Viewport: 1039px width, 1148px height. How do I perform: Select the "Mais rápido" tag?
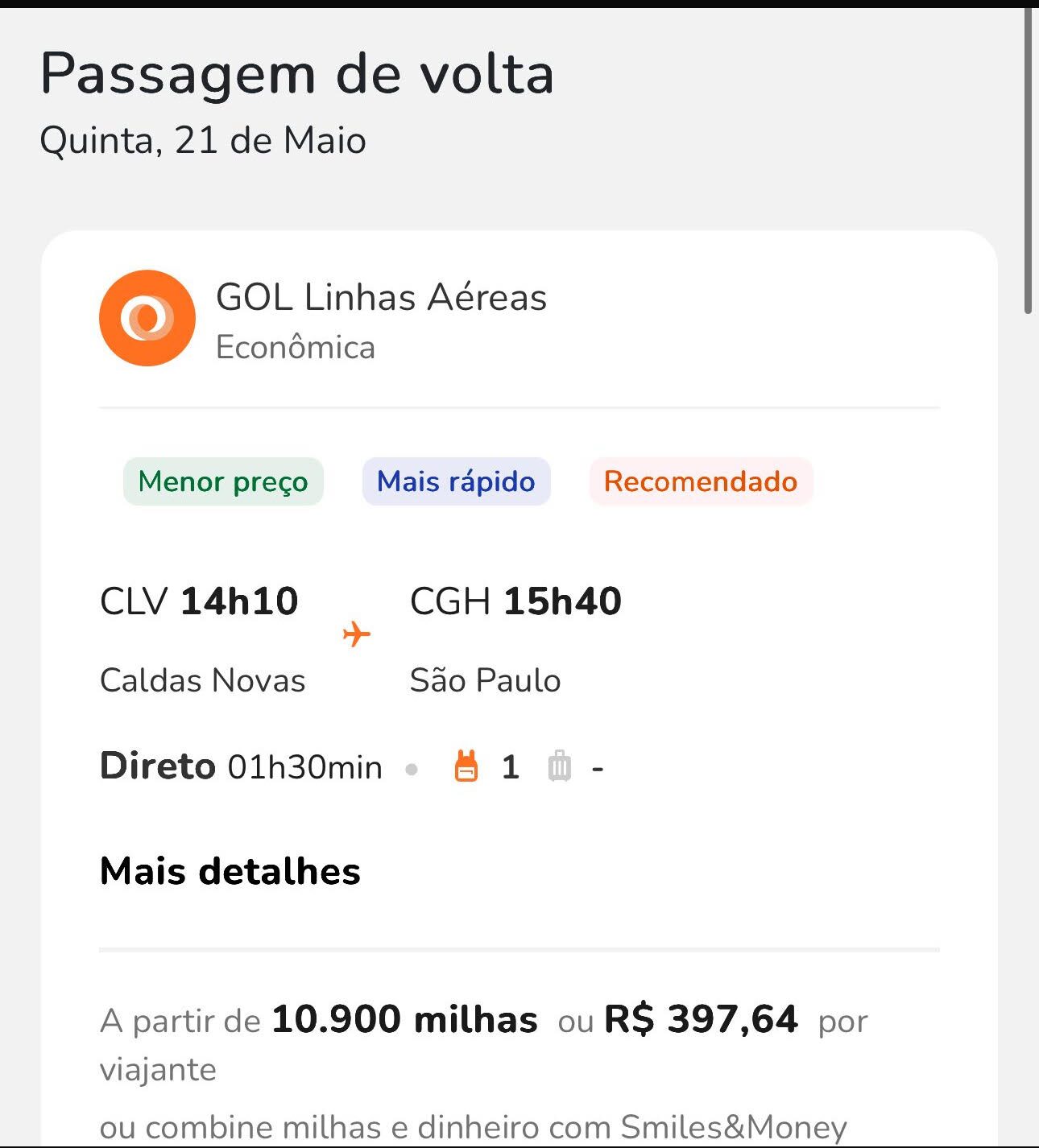point(456,481)
